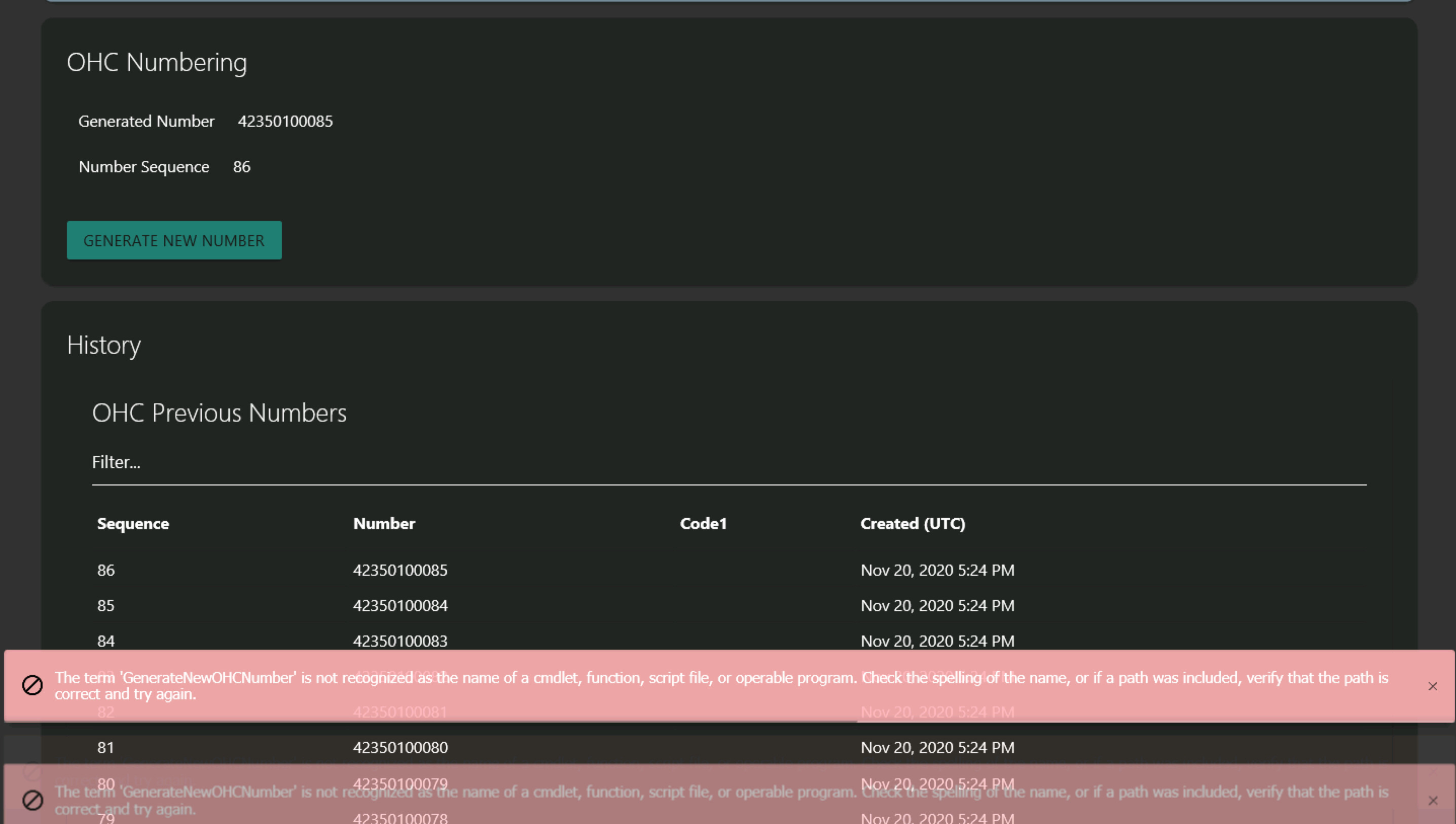Select number 42350100085 in history table
The height and width of the screenshot is (824, 1456).
400,570
